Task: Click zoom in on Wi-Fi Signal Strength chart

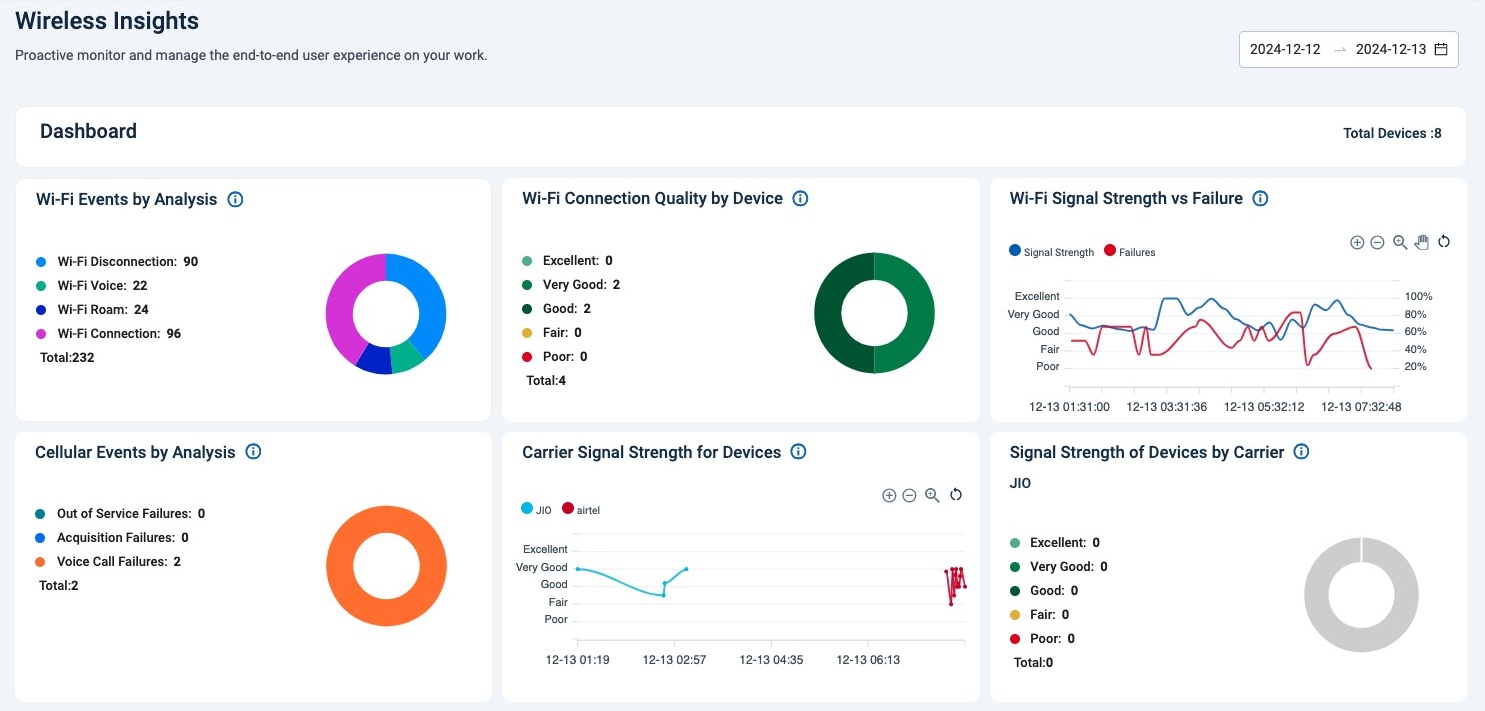Action: [1357, 242]
